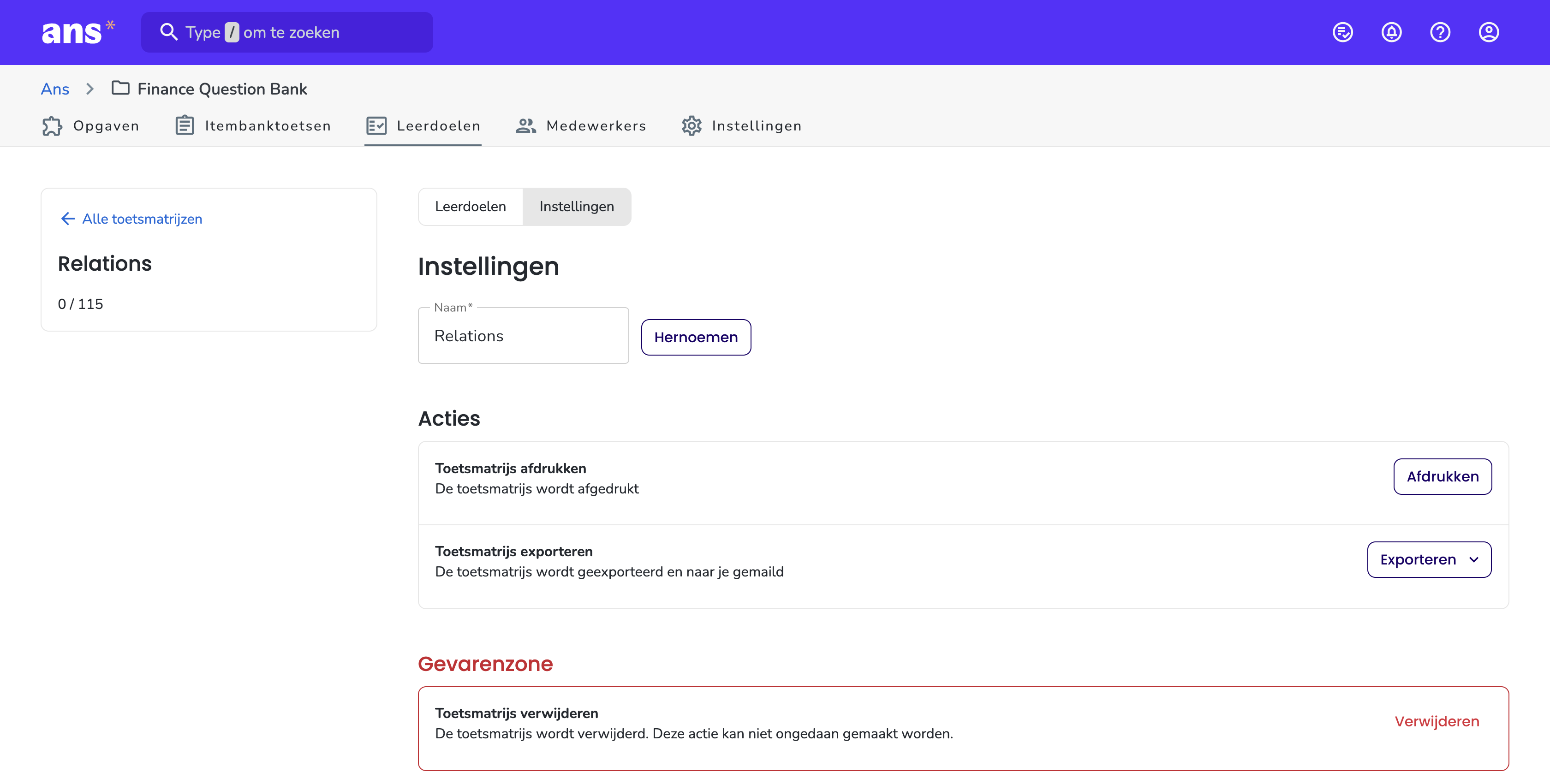Open the user account profile icon
The height and width of the screenshot is (784, 1550).
[1489, 32]
